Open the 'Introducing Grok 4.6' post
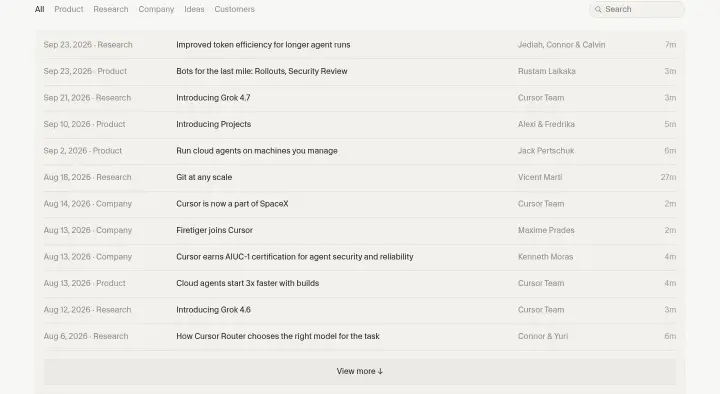The image size is (720, 394). (214, 310)
